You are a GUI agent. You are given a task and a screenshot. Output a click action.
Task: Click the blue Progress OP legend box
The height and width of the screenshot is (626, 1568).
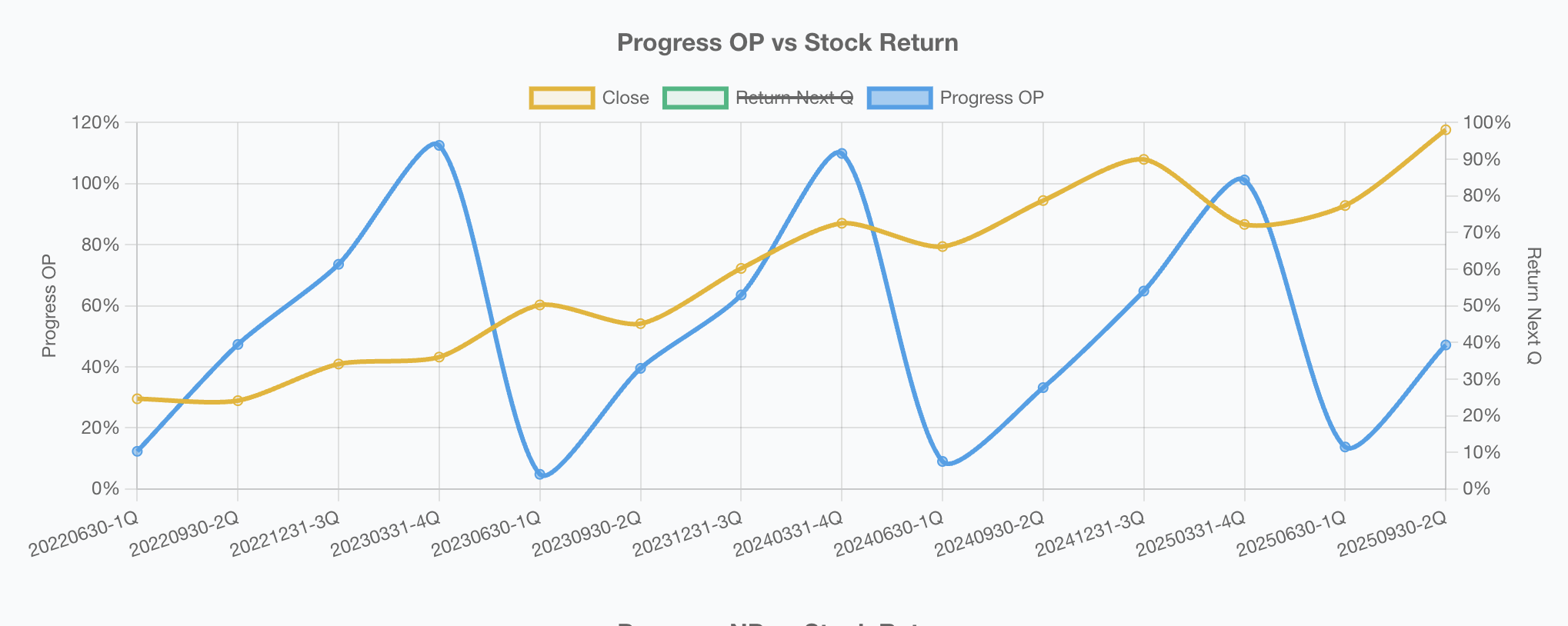click(x=899, y=98)
